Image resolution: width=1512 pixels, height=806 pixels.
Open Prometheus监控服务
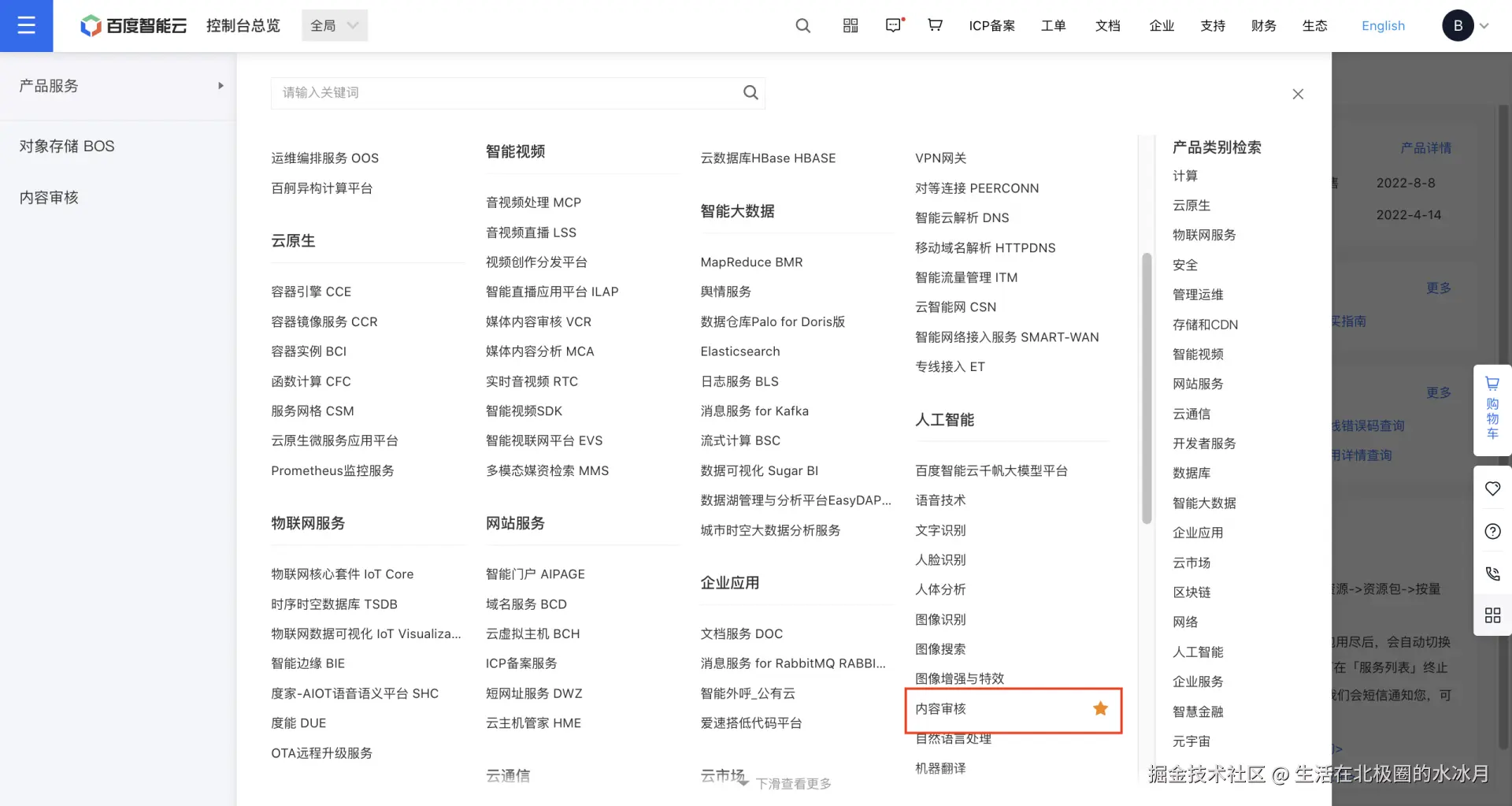(x=332, y=470)
